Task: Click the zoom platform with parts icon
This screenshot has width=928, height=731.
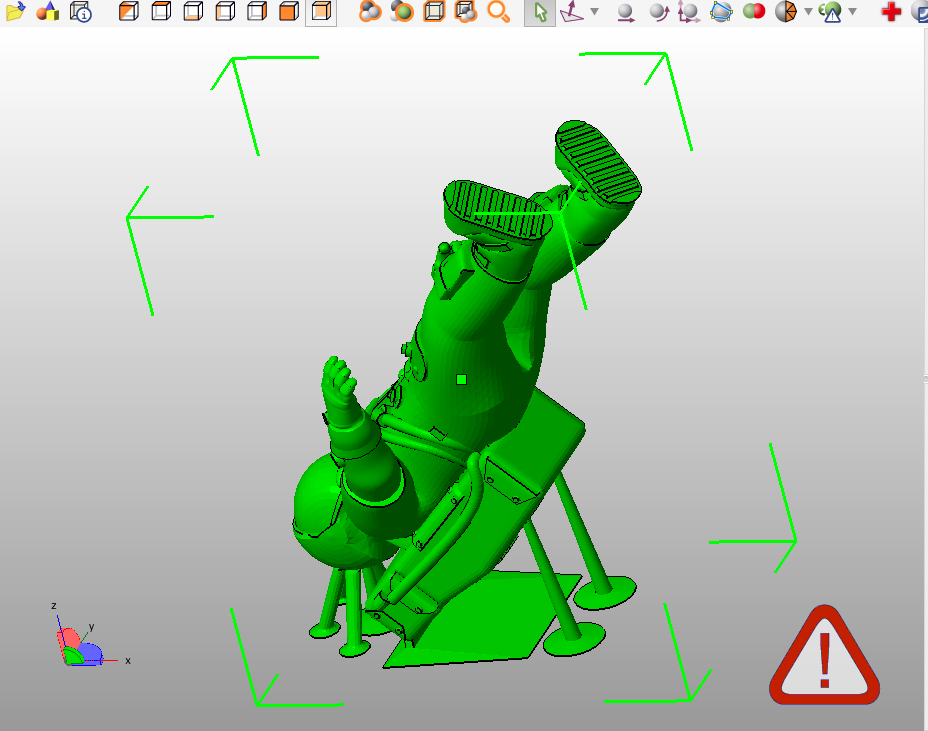Action: 466,11
